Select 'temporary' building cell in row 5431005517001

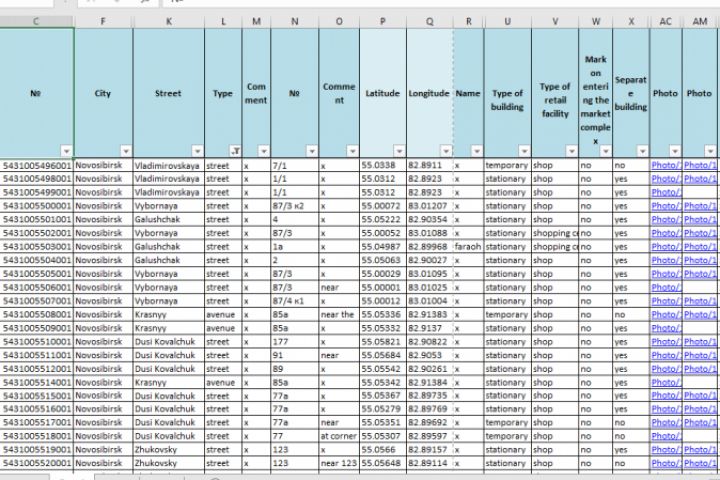point(508,422)
